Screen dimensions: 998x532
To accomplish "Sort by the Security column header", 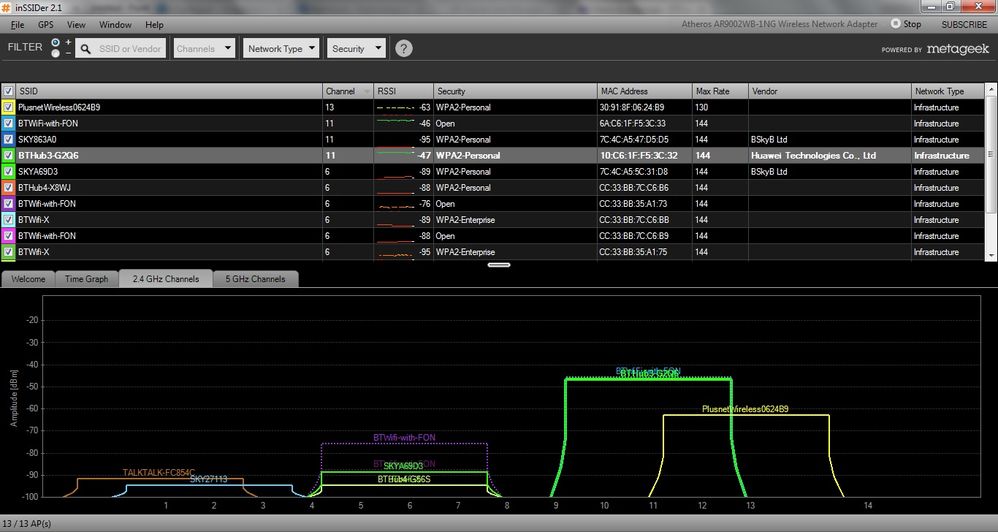I will (515, 92).
